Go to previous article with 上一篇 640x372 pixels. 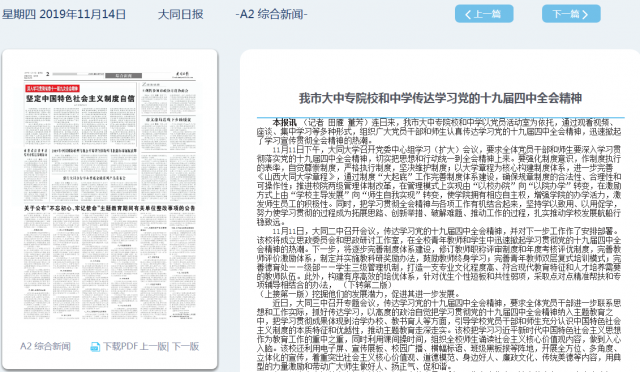[484, 14]
